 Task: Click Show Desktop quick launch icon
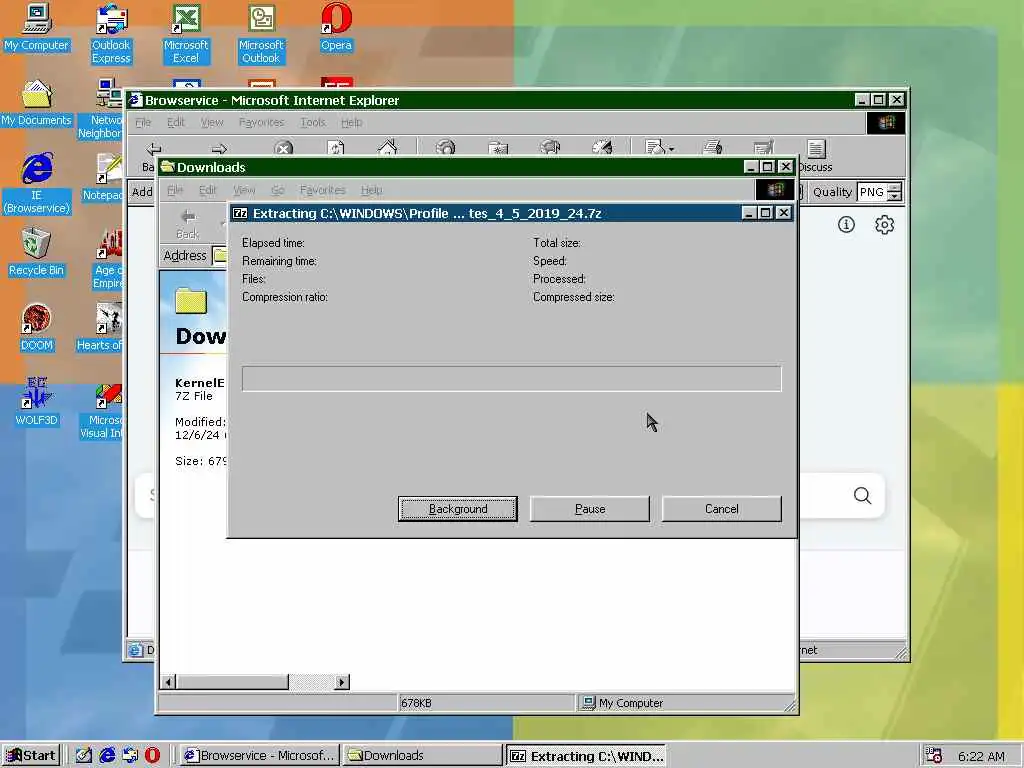coord(84,755)
